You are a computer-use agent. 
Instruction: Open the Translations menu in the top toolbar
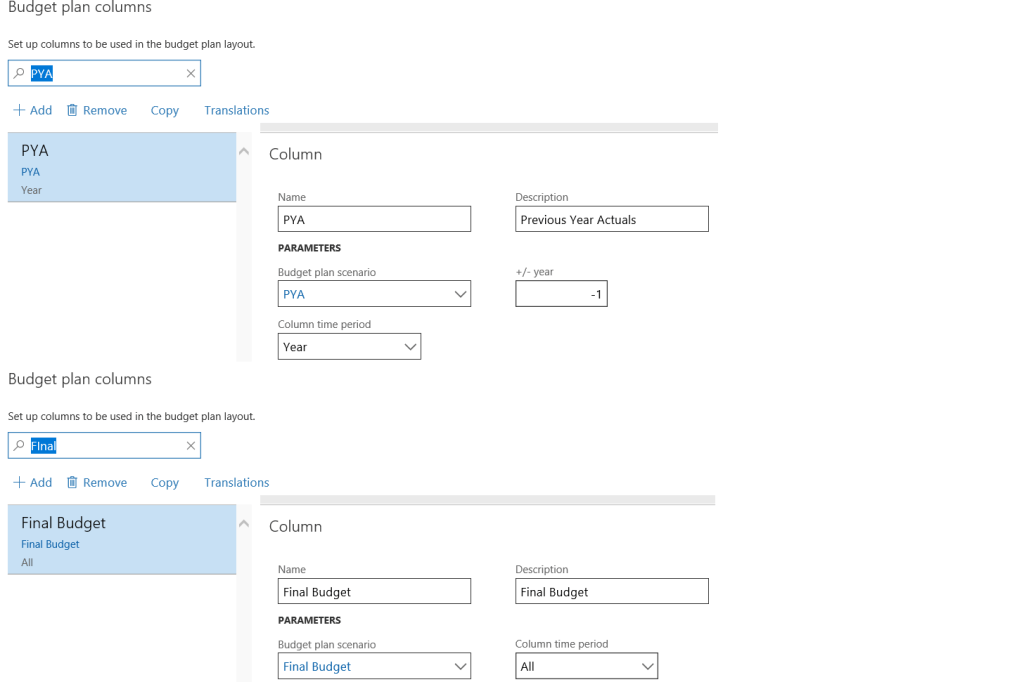pos(236,110)
